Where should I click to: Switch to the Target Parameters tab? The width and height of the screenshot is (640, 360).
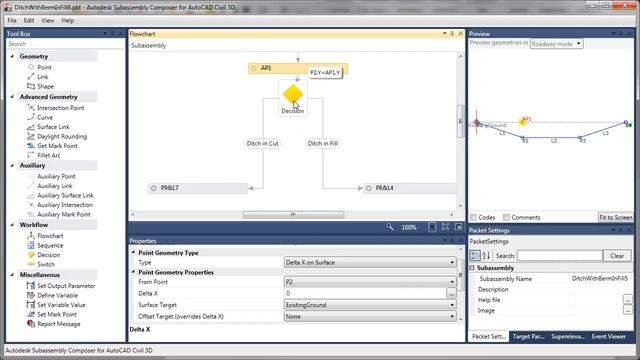pos(529,336)
